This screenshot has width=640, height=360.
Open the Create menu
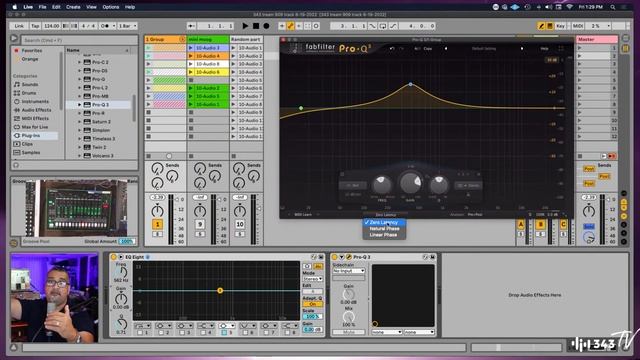click(73, 7)
